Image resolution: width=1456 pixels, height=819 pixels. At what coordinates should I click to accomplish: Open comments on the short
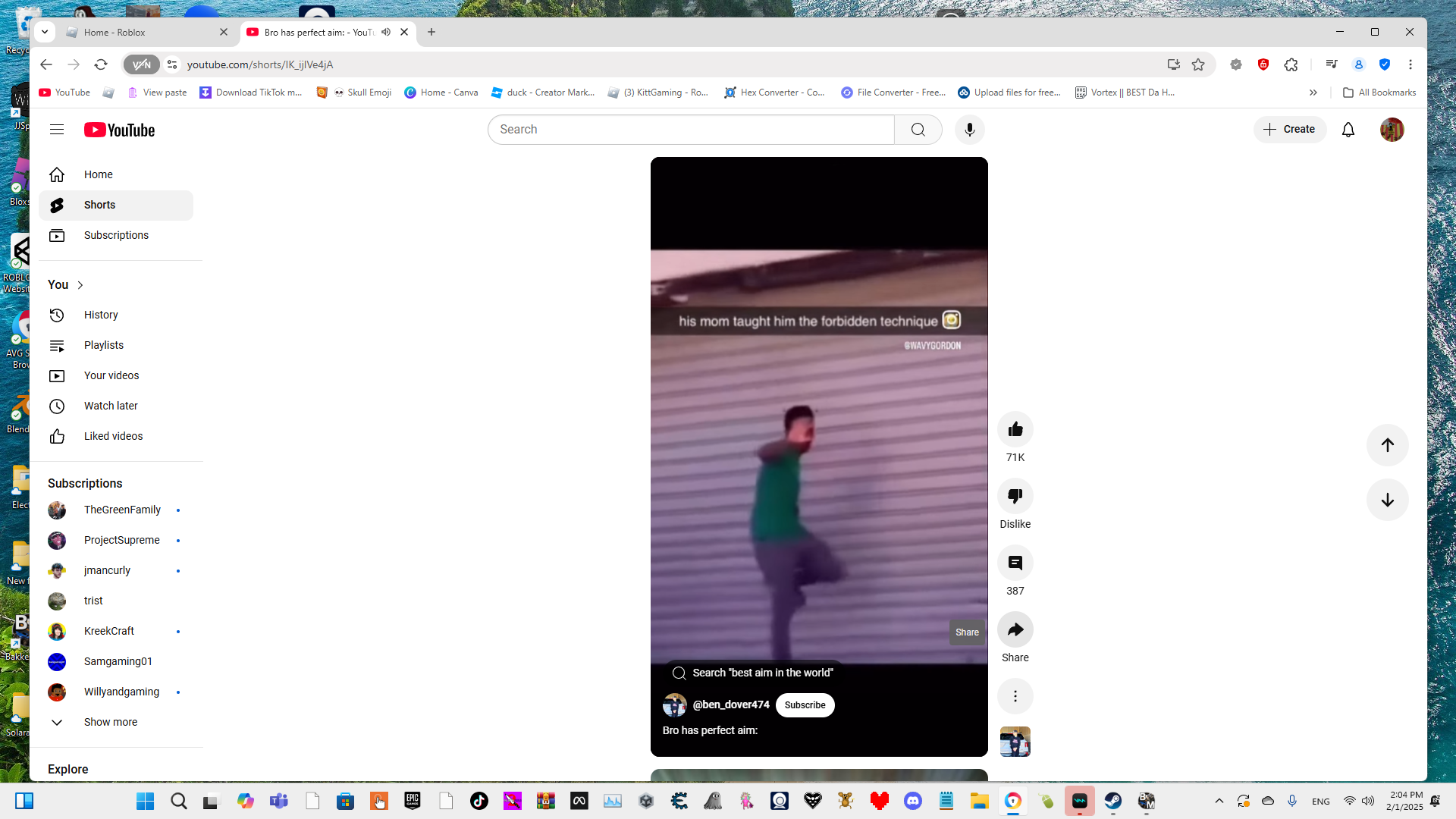[x=1015, y=563]
